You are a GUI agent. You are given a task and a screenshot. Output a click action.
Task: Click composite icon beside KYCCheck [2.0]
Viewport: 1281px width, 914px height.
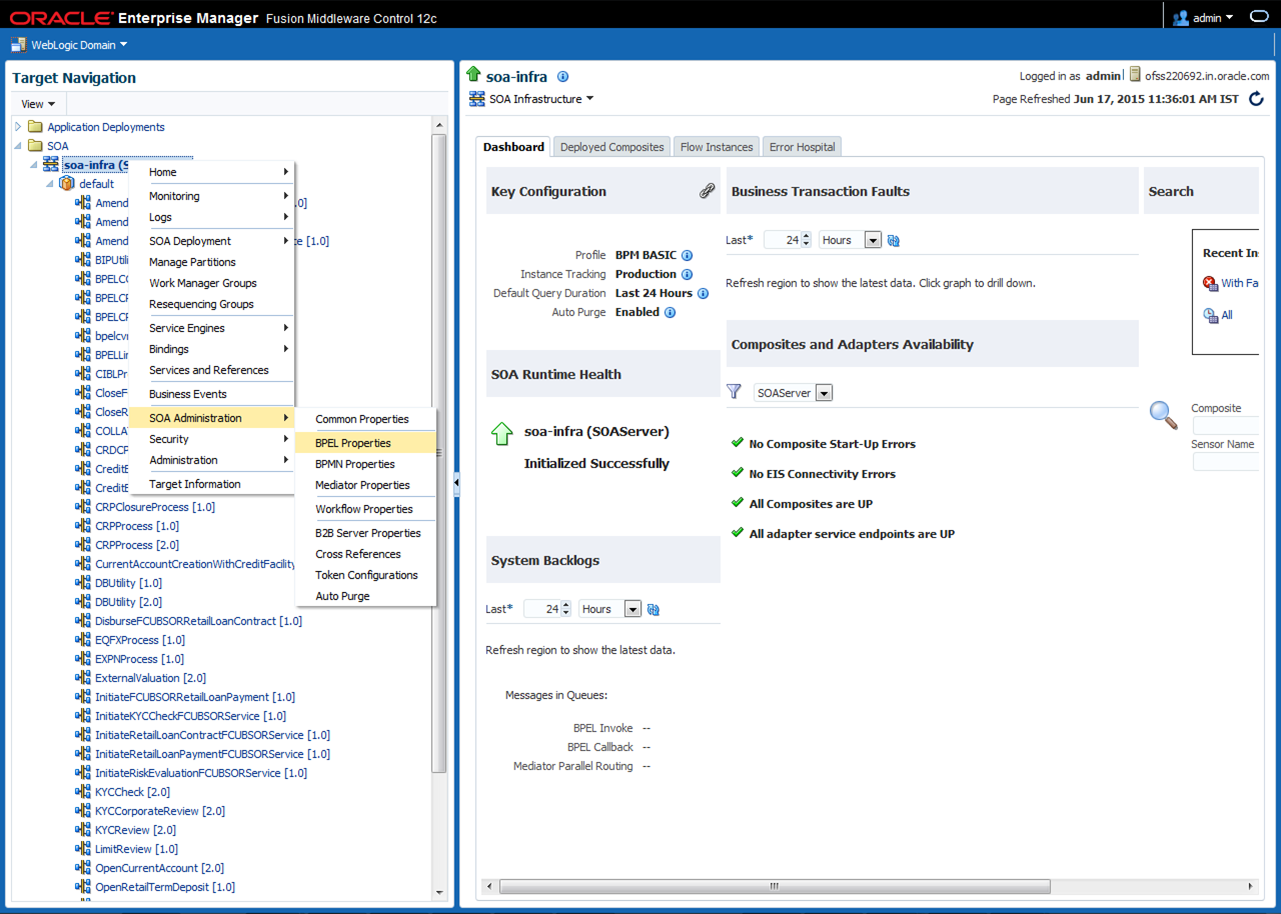click(x=83, y=792)
